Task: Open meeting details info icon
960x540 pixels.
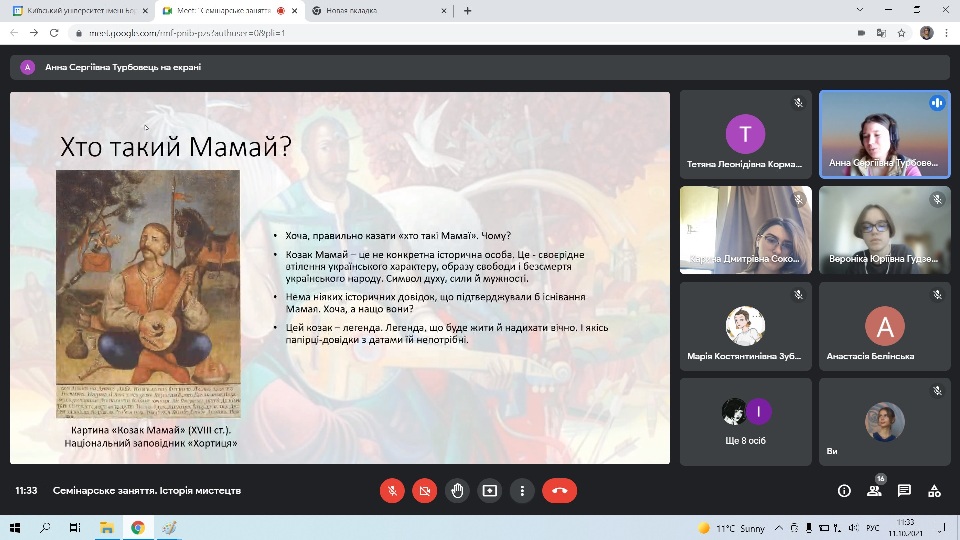Action: 844,490
